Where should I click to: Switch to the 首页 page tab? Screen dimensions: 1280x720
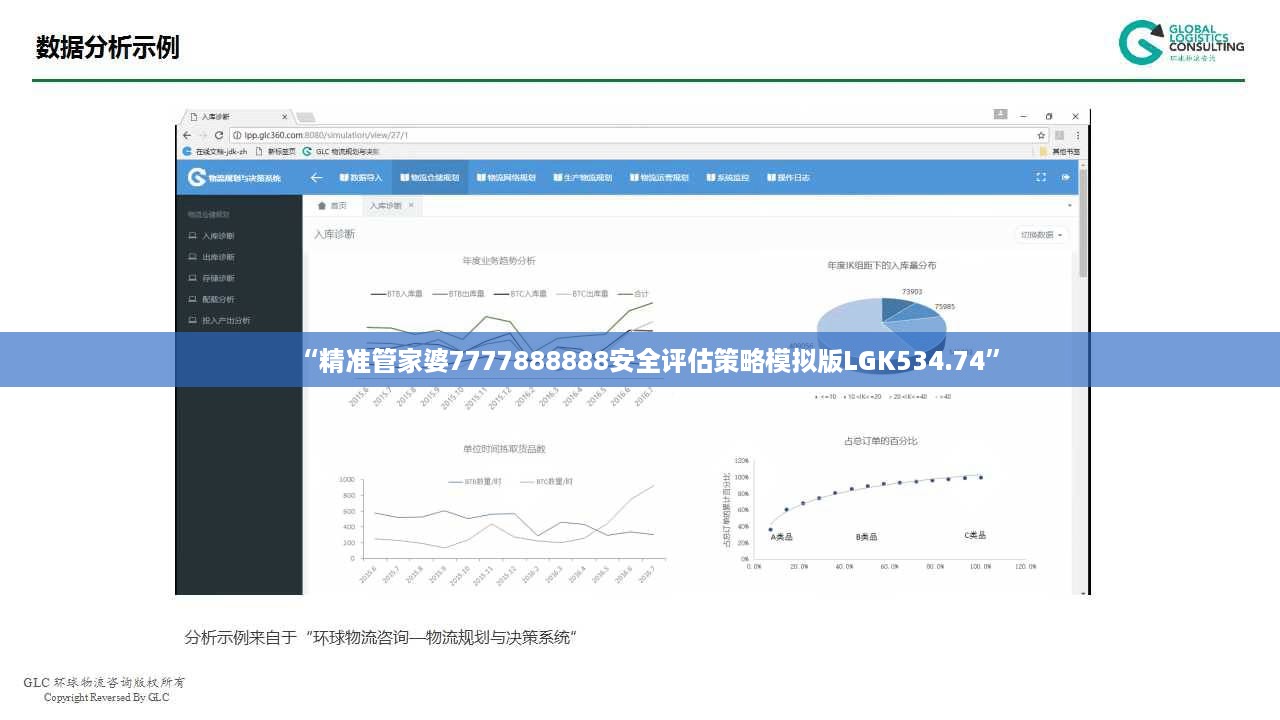pyautogui.click(x=332, y=205)
